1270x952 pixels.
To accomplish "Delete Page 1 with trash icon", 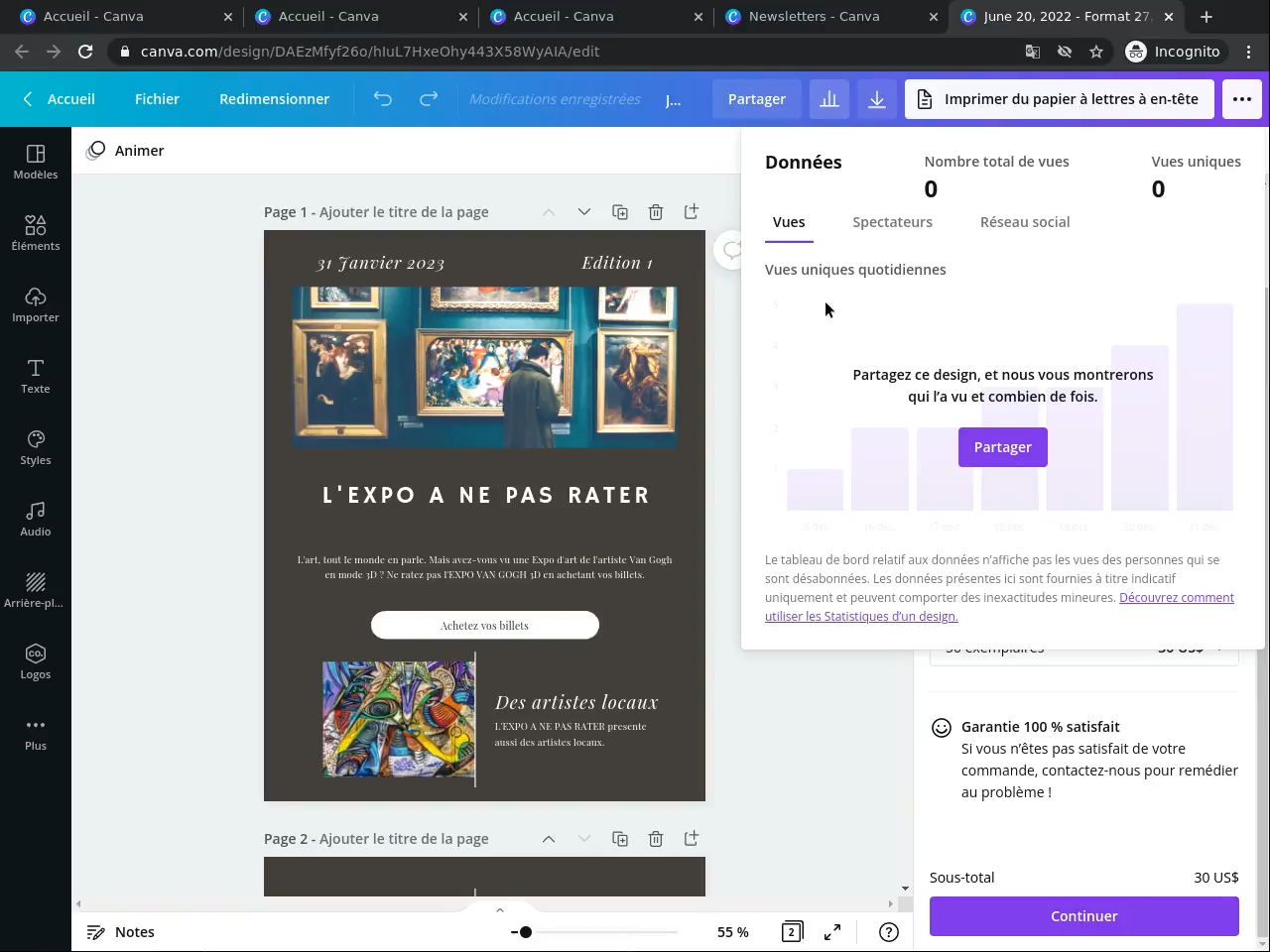I will (656, 212).
